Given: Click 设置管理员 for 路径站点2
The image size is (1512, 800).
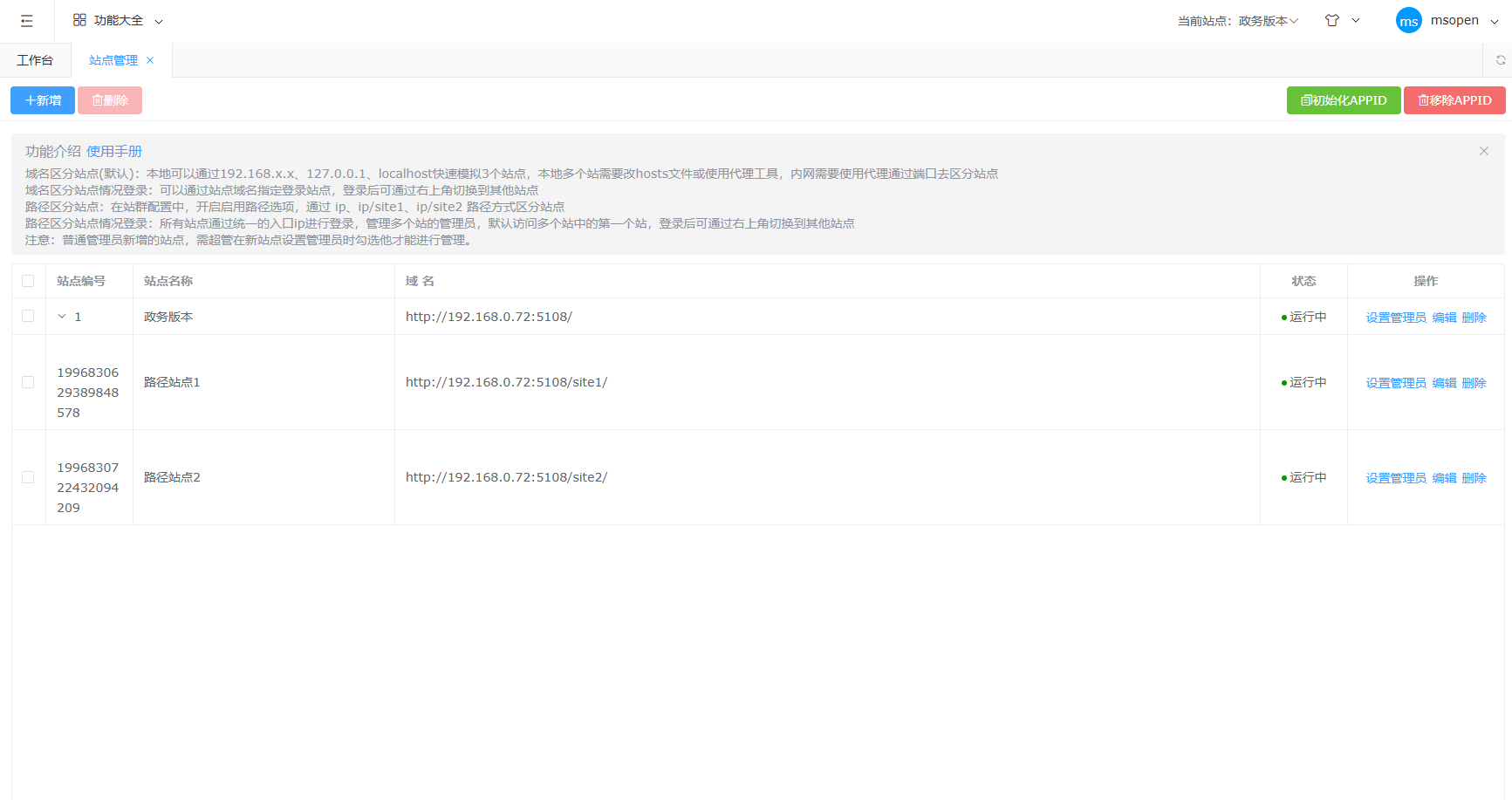Looking at the screenshot, I should [x=1395, y=476].
